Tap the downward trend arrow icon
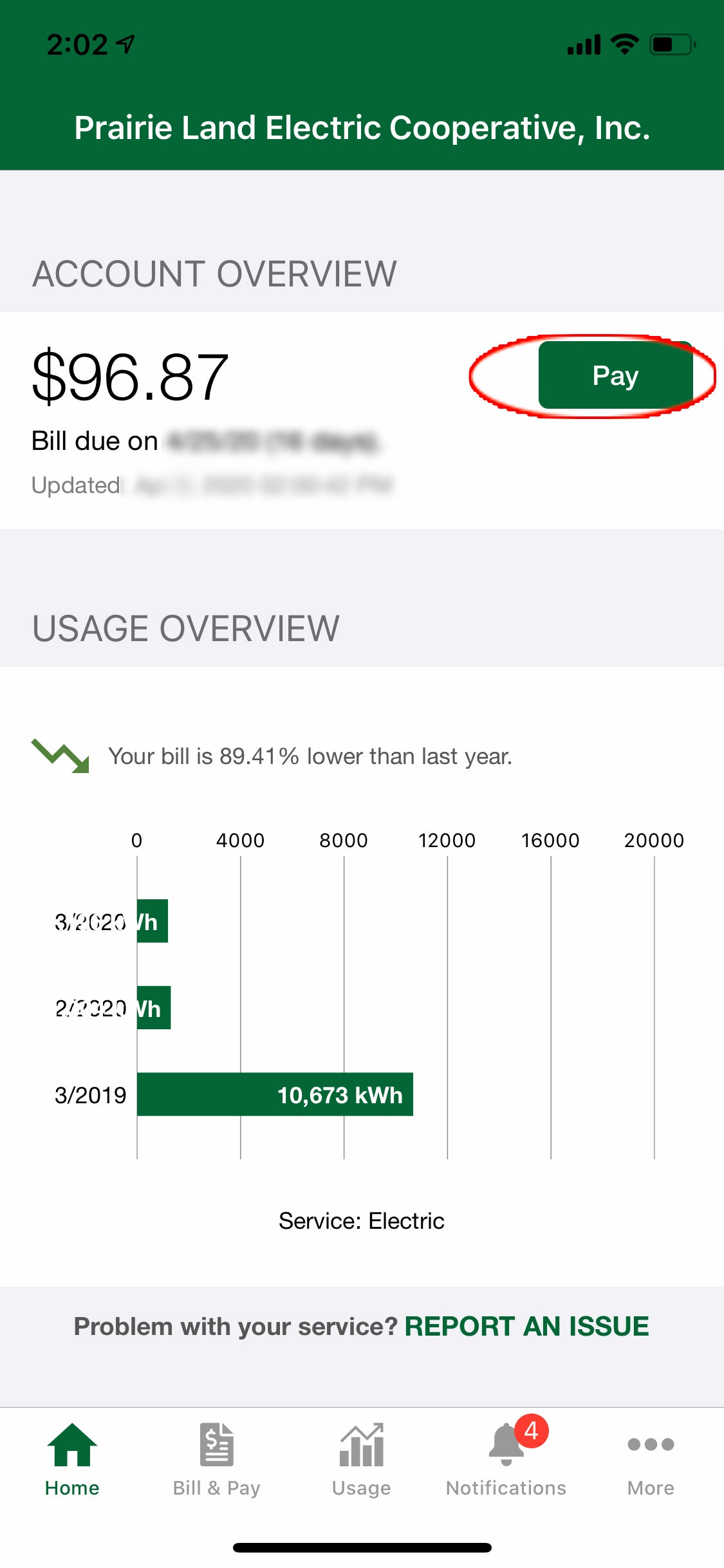Image resolution: width=724 pixels, height=1568 pixels. [60, 756]
